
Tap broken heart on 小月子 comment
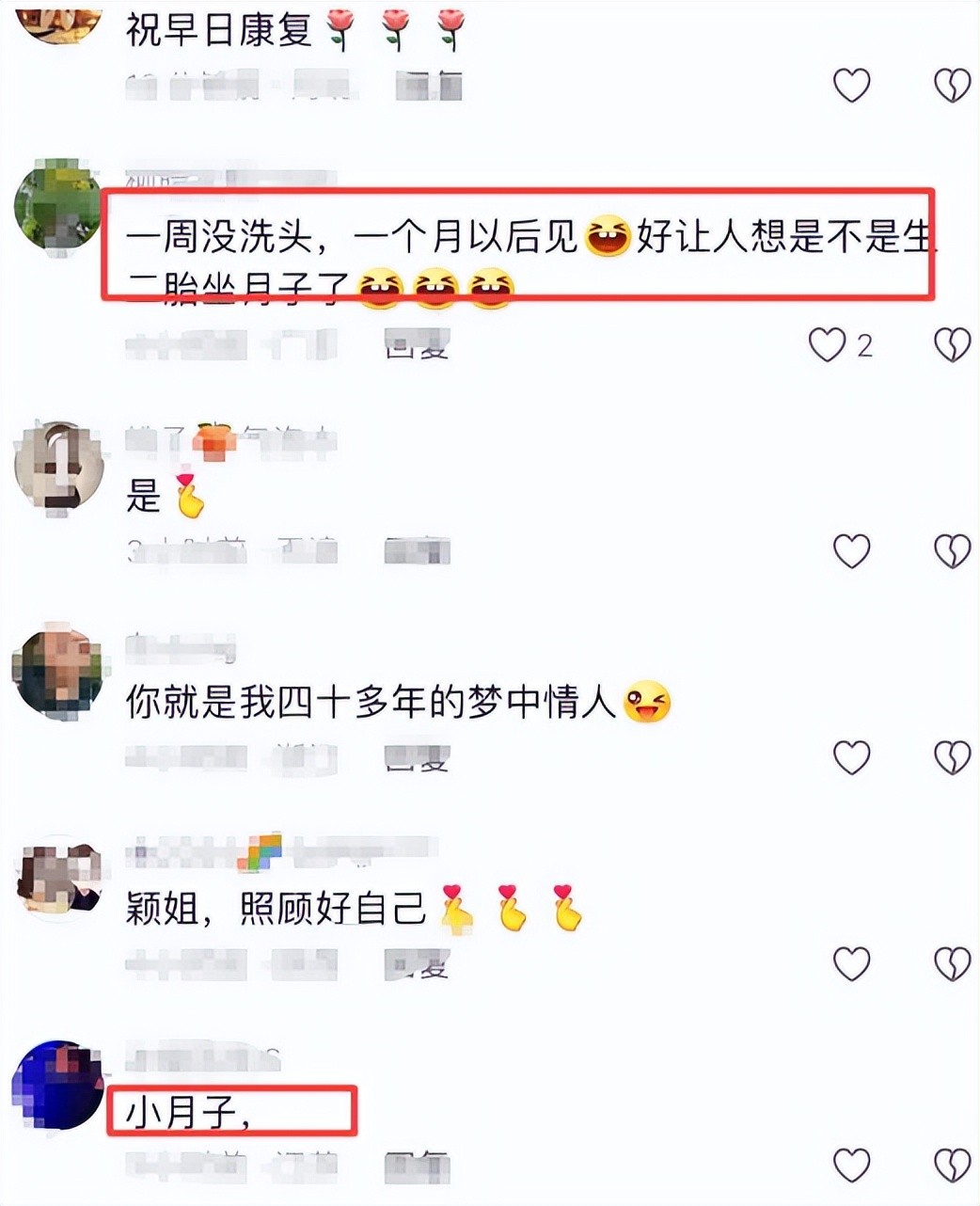(952, 1166)
